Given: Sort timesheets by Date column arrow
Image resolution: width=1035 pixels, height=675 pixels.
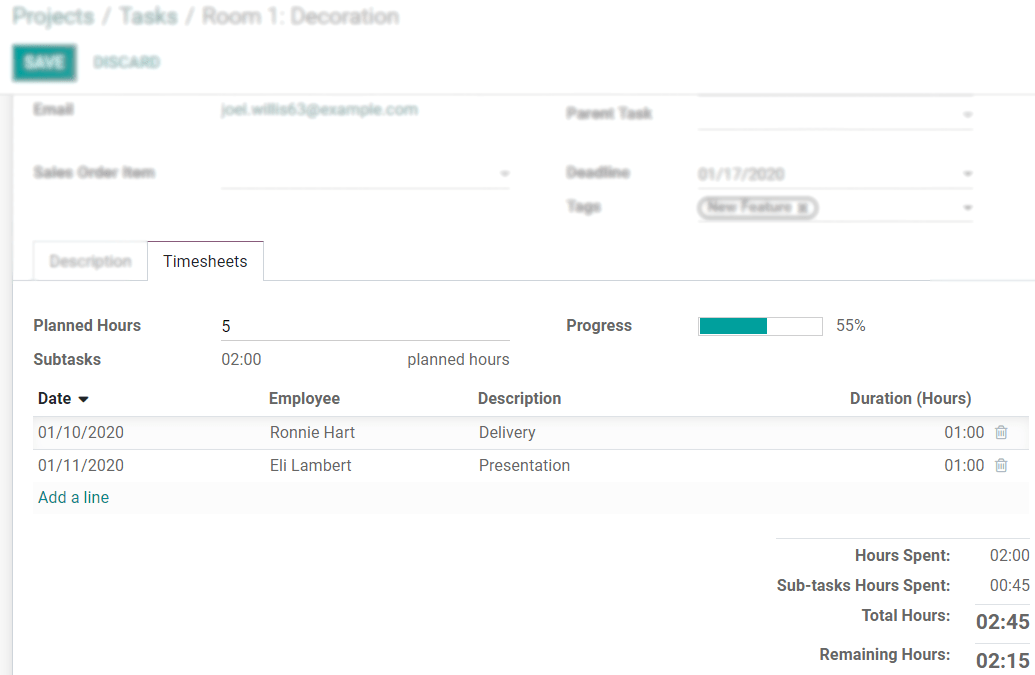Looking at the screenshot, I should (x=83, y=399).
